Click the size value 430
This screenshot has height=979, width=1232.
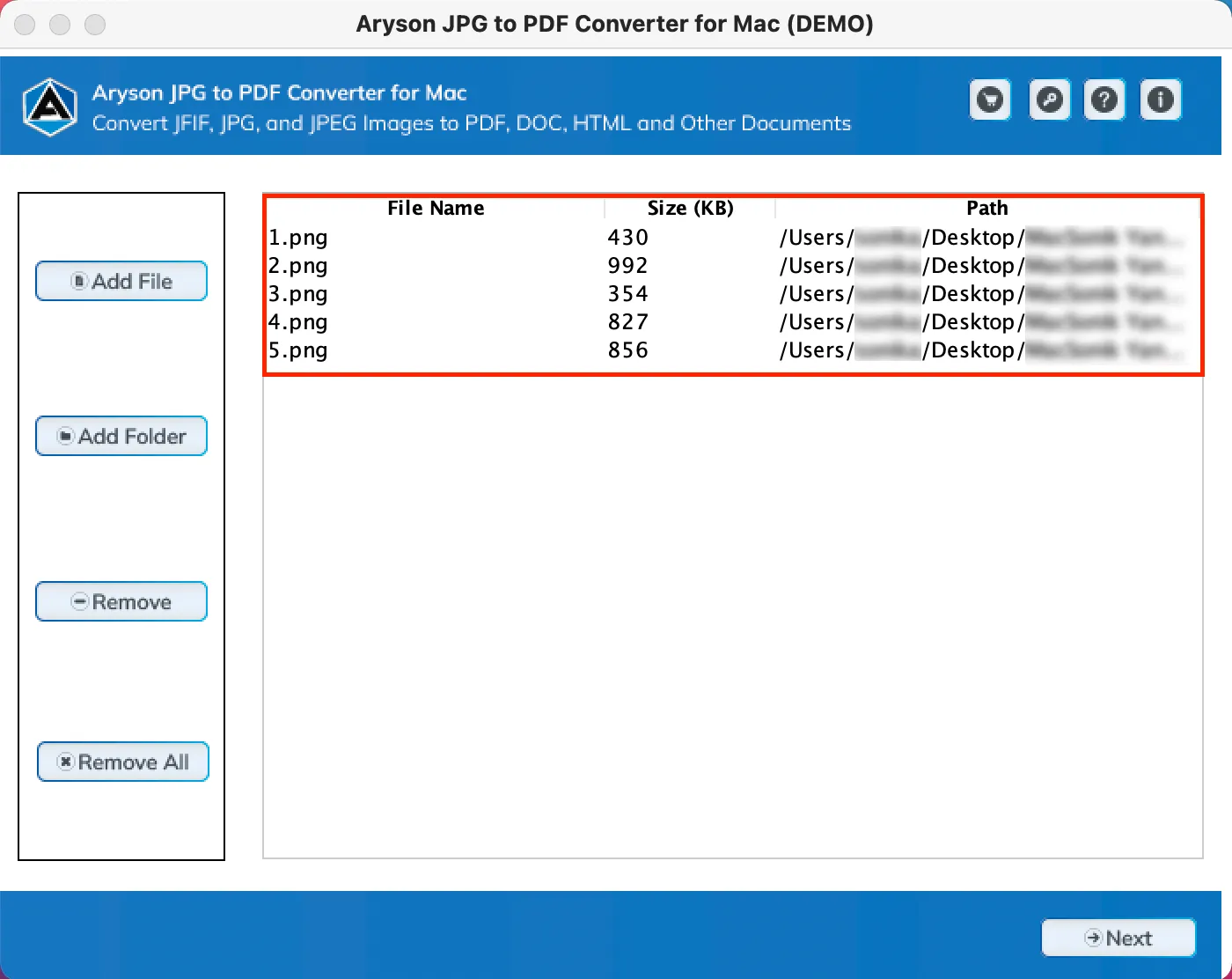628,238
